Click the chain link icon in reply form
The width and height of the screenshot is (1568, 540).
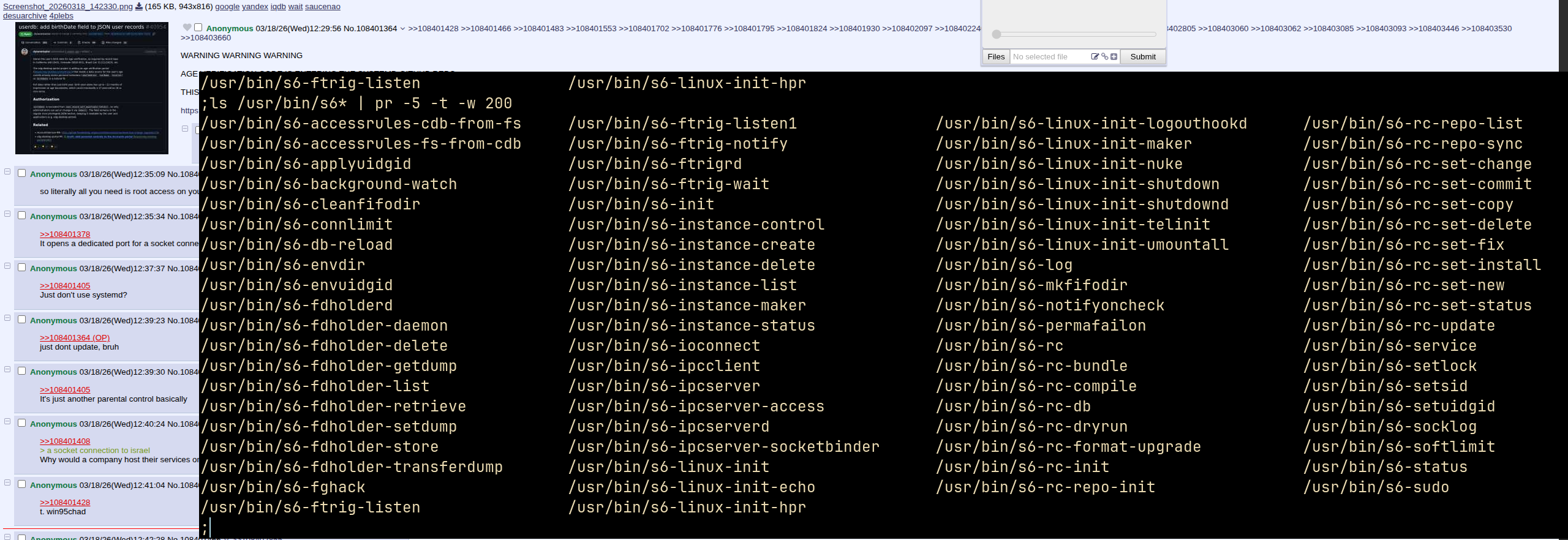coord(1104,56)
